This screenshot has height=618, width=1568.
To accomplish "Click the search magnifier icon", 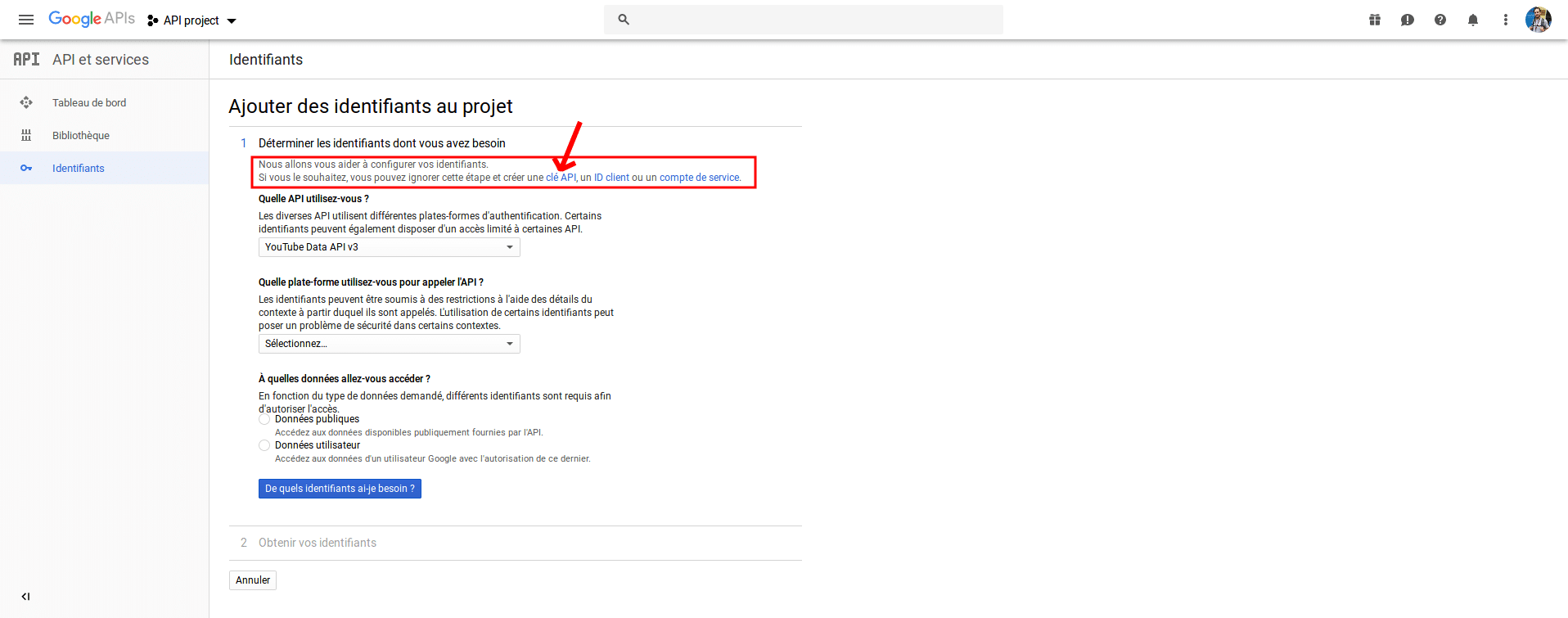I will [x=624, y=20].
